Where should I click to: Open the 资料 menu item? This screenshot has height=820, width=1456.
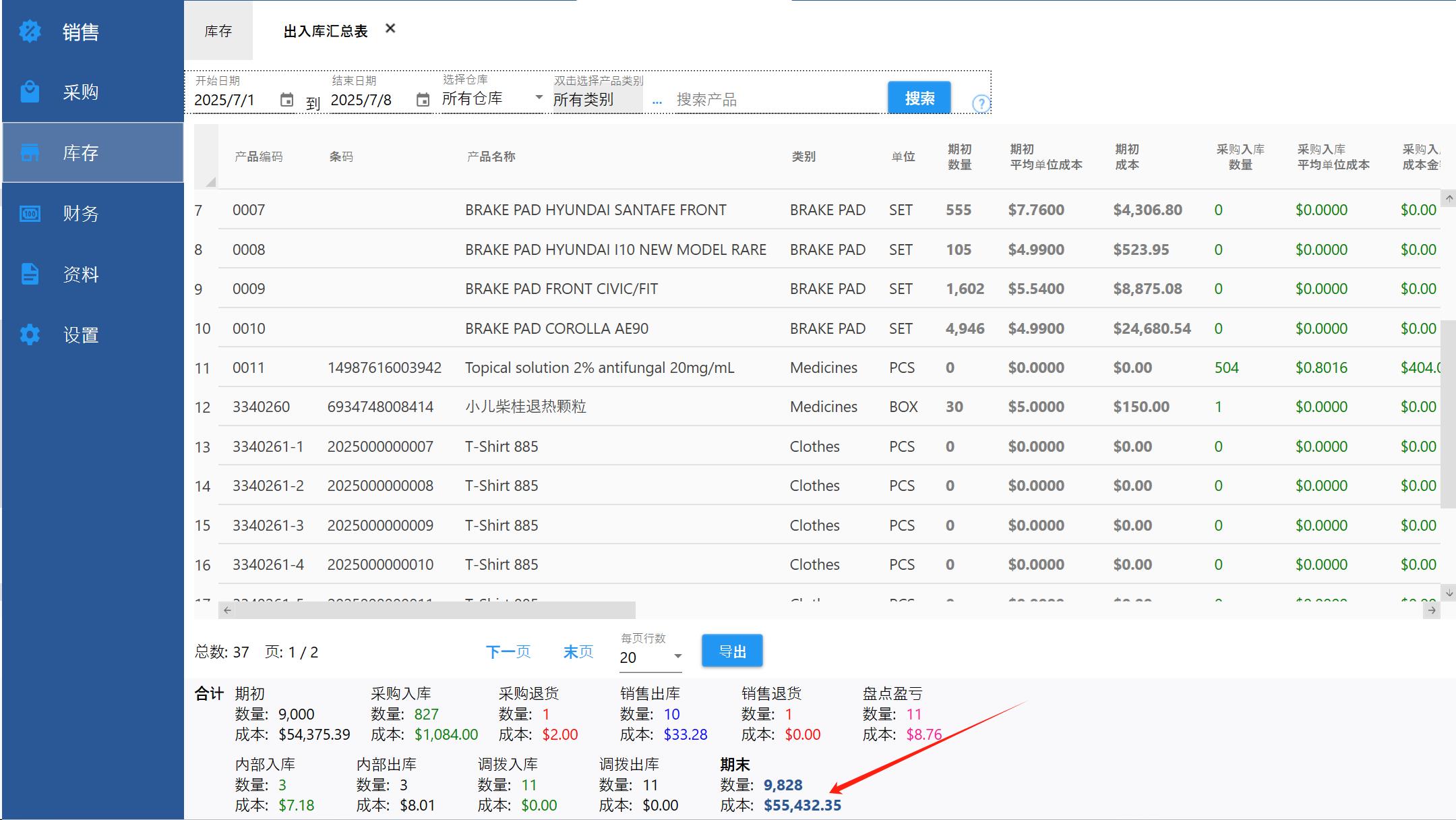92,274
